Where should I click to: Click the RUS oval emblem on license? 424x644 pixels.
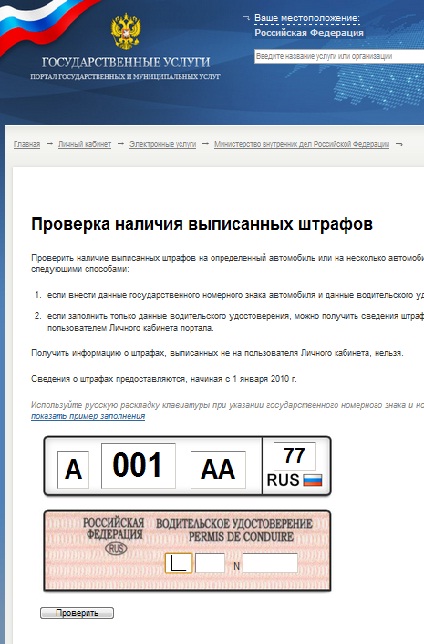click(116, 549)
